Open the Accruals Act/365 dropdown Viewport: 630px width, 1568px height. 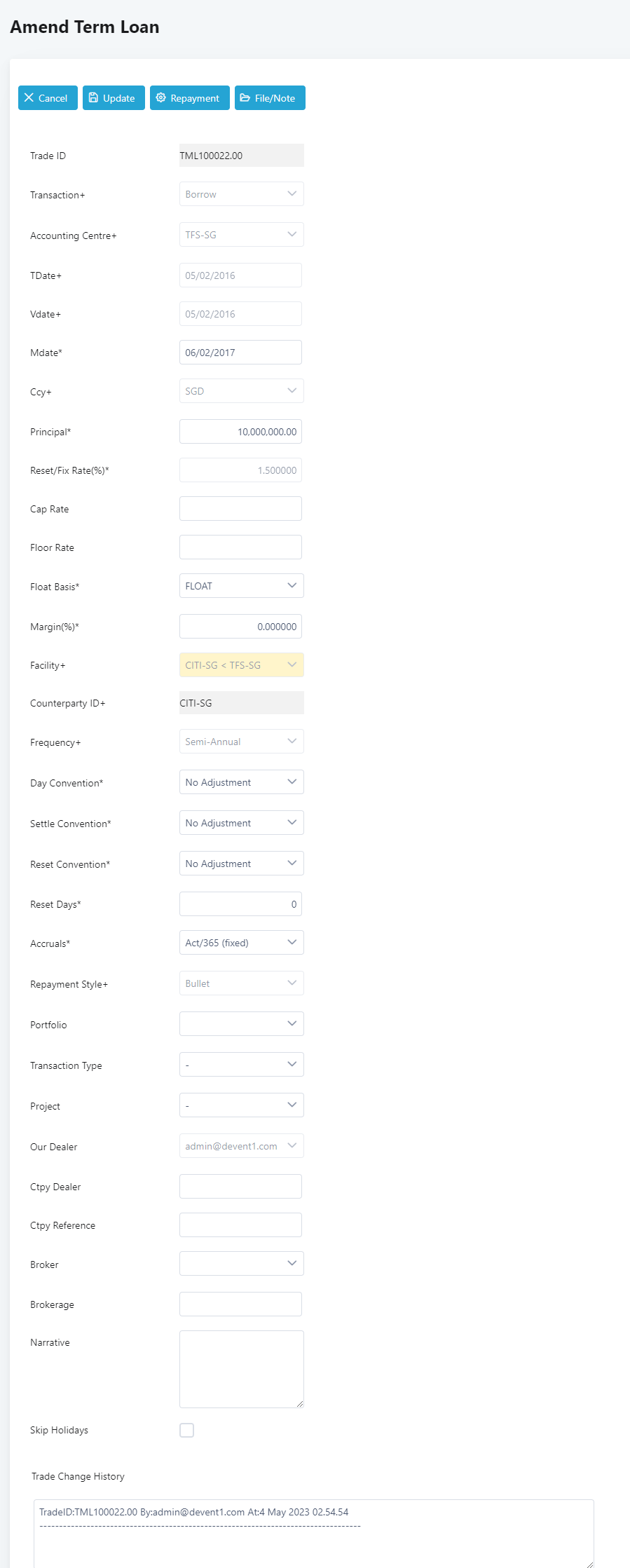click(242, 943)
